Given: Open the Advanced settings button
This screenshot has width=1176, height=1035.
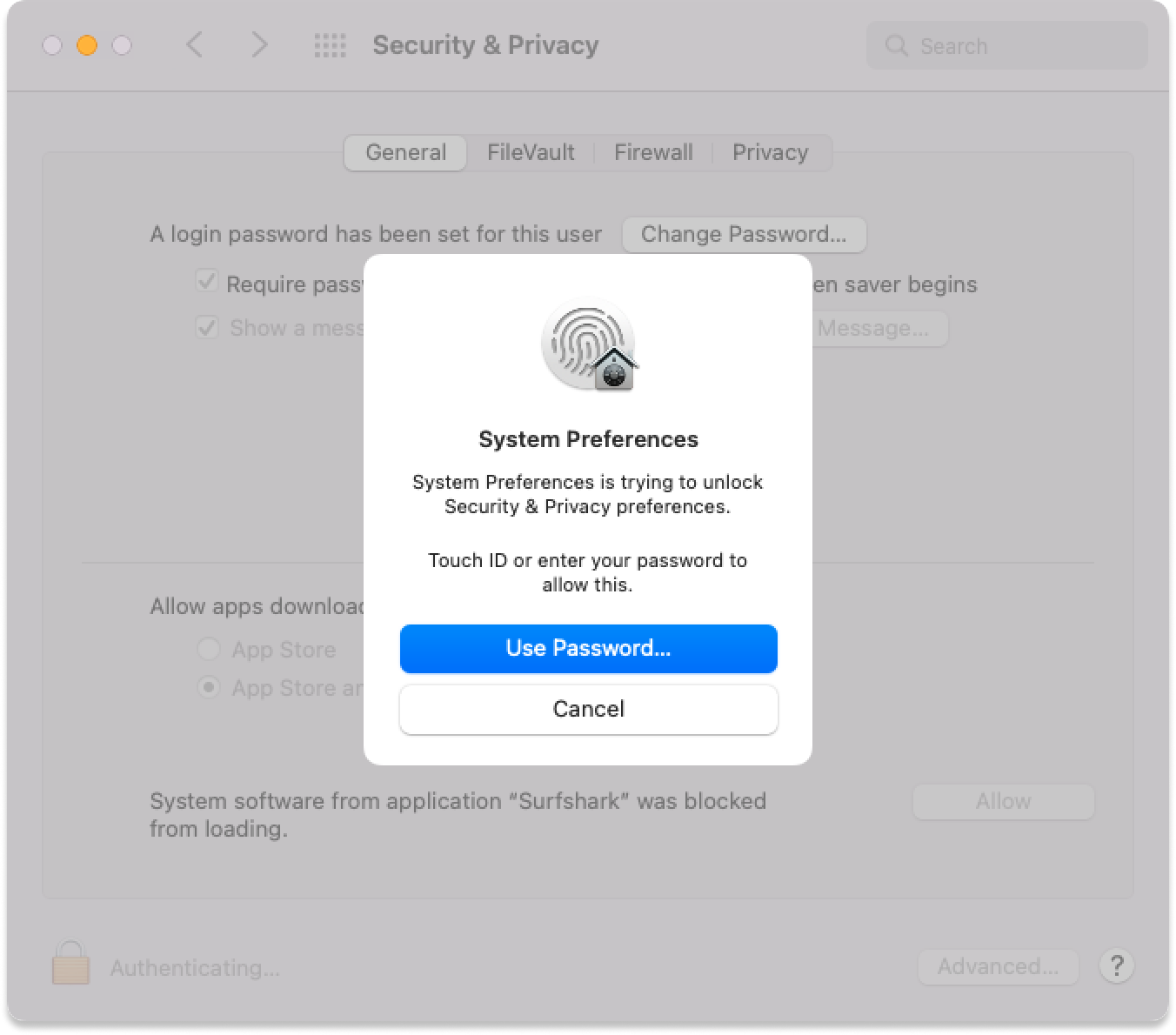Looking at the screenshot, I should pos(998,966).
